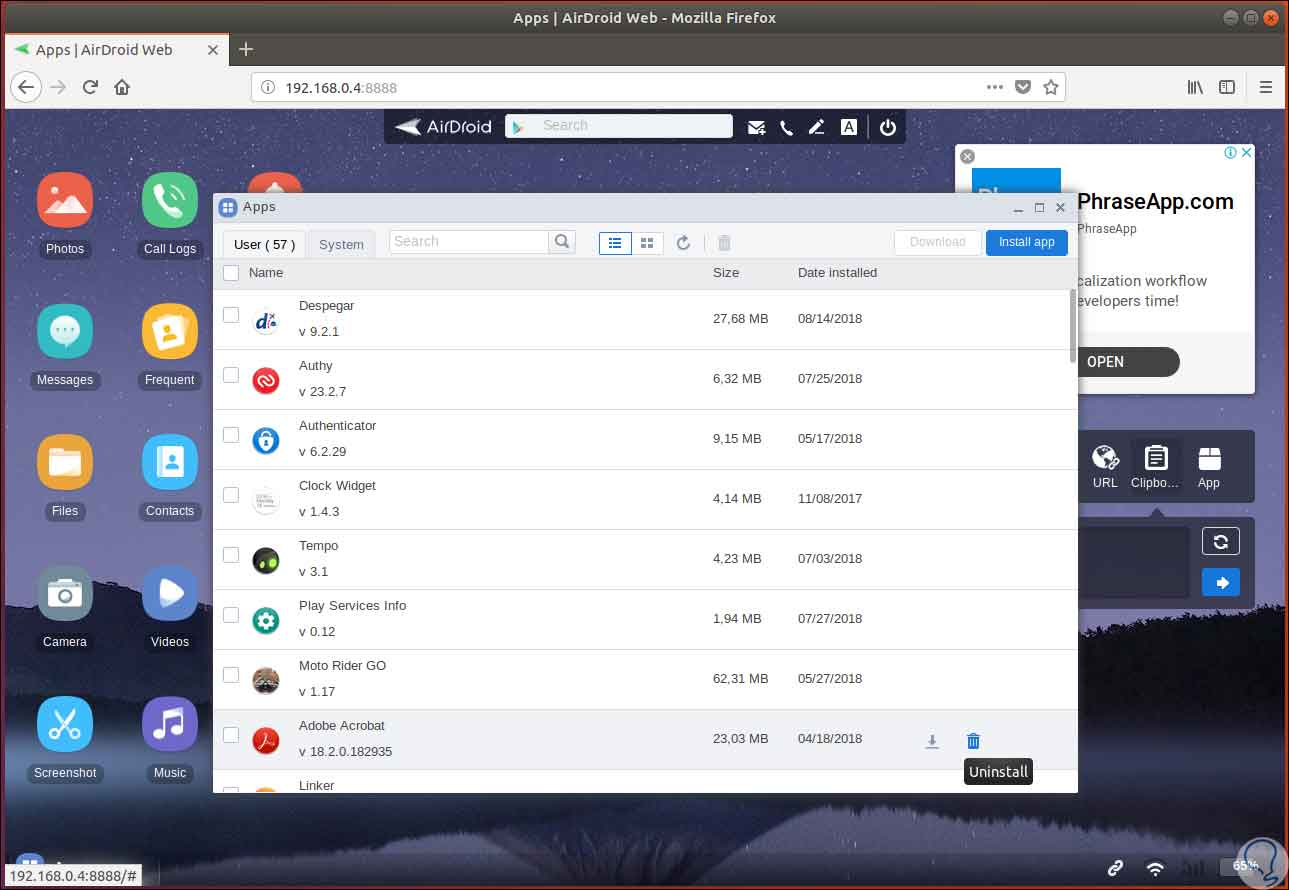Refresh the apps list
1289x890 pixels.
point(684,243)
